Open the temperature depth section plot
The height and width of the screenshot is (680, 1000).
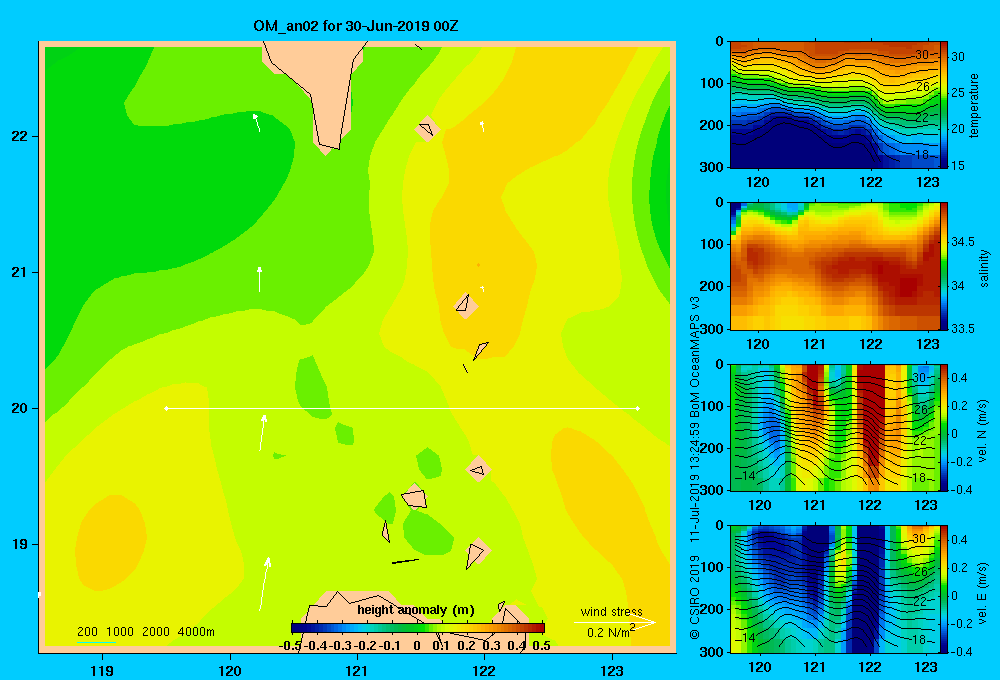[835, 105]
